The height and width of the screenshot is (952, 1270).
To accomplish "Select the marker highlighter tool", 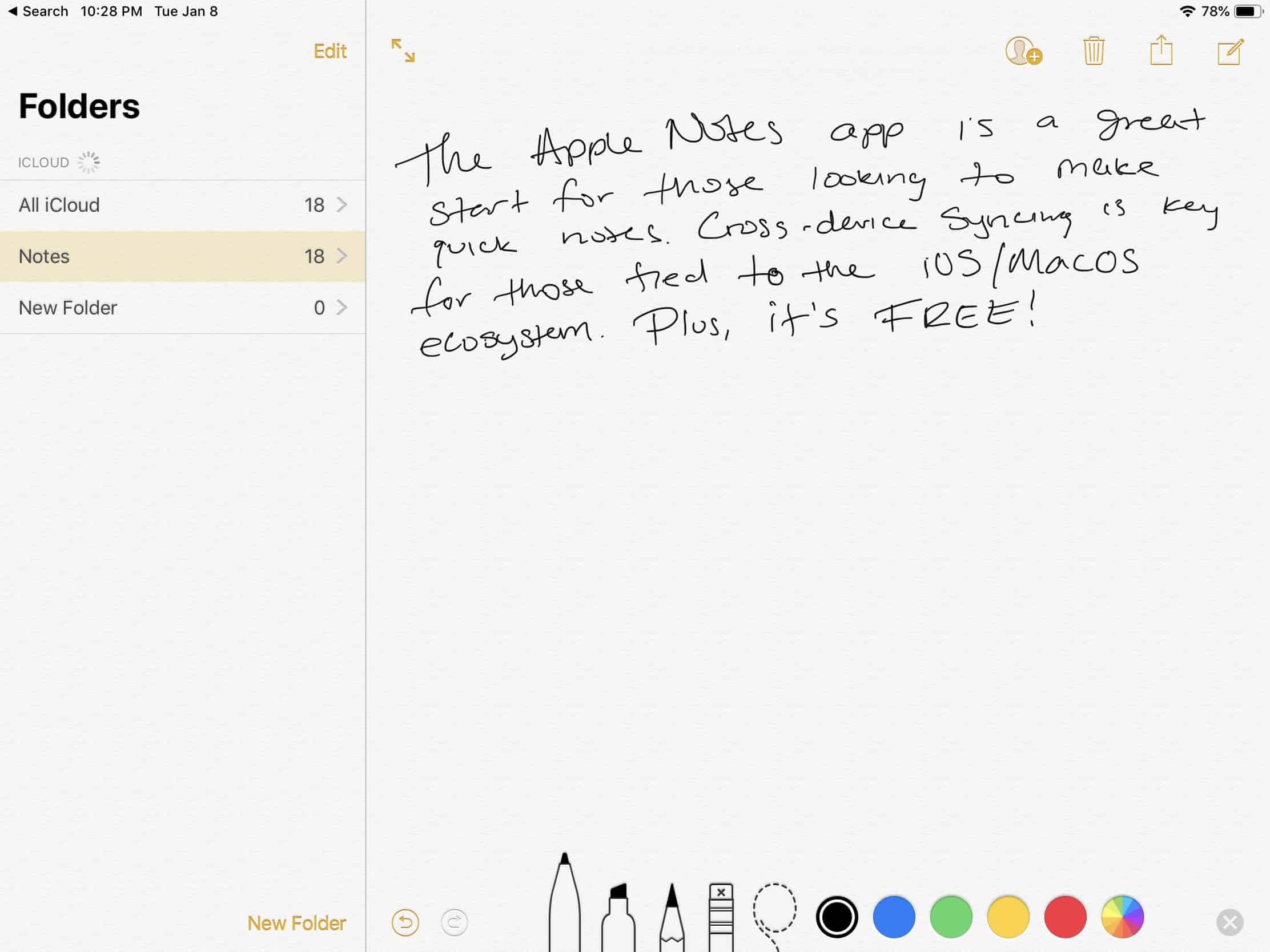I will point(618,918).
